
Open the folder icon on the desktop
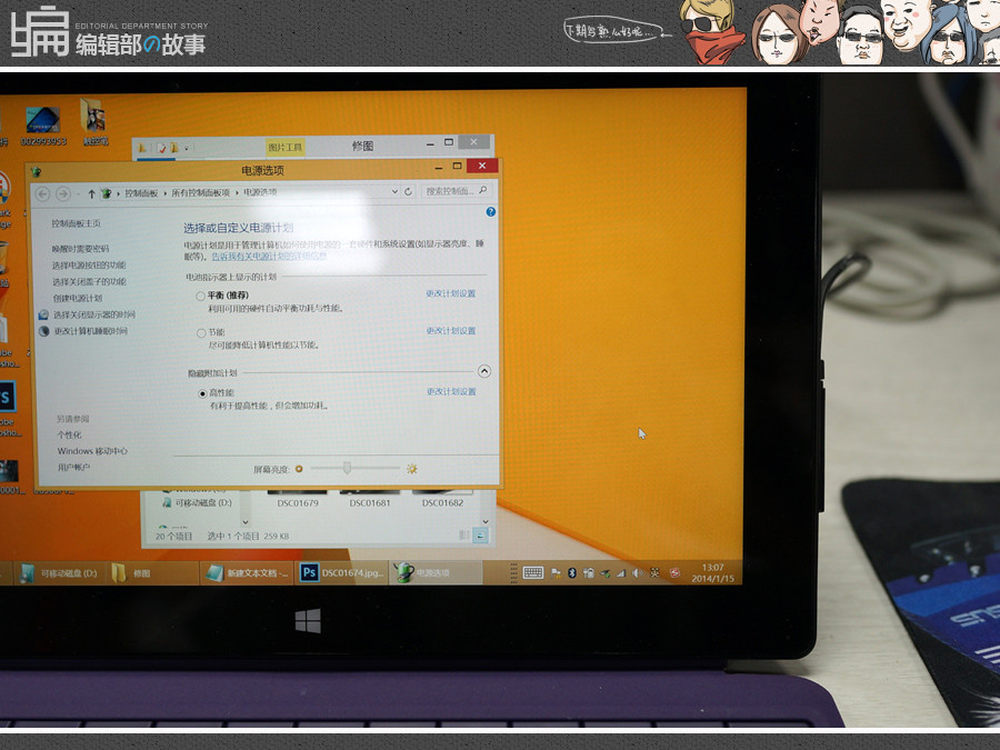(x=94, y=121)
